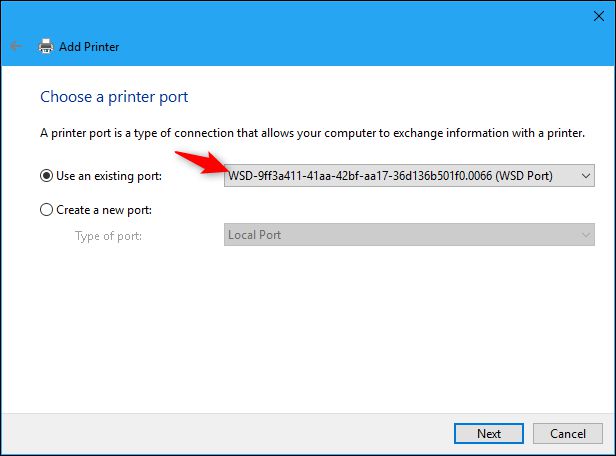Select the "Use an existing port" radio button

[x=46, y=176]
